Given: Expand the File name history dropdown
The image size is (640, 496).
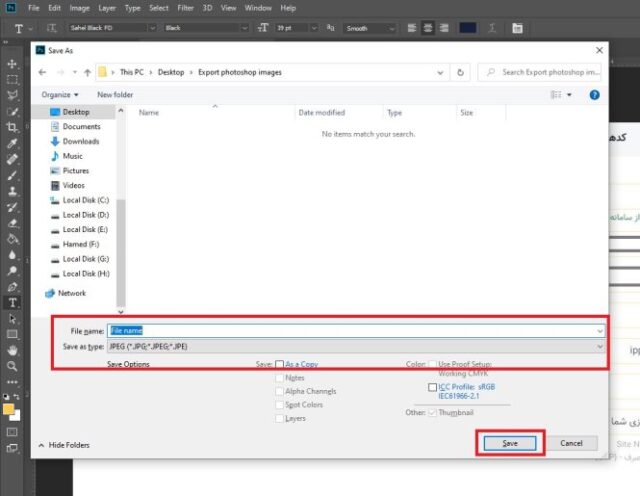Looking at the screenshot, I should click(600, 331).
